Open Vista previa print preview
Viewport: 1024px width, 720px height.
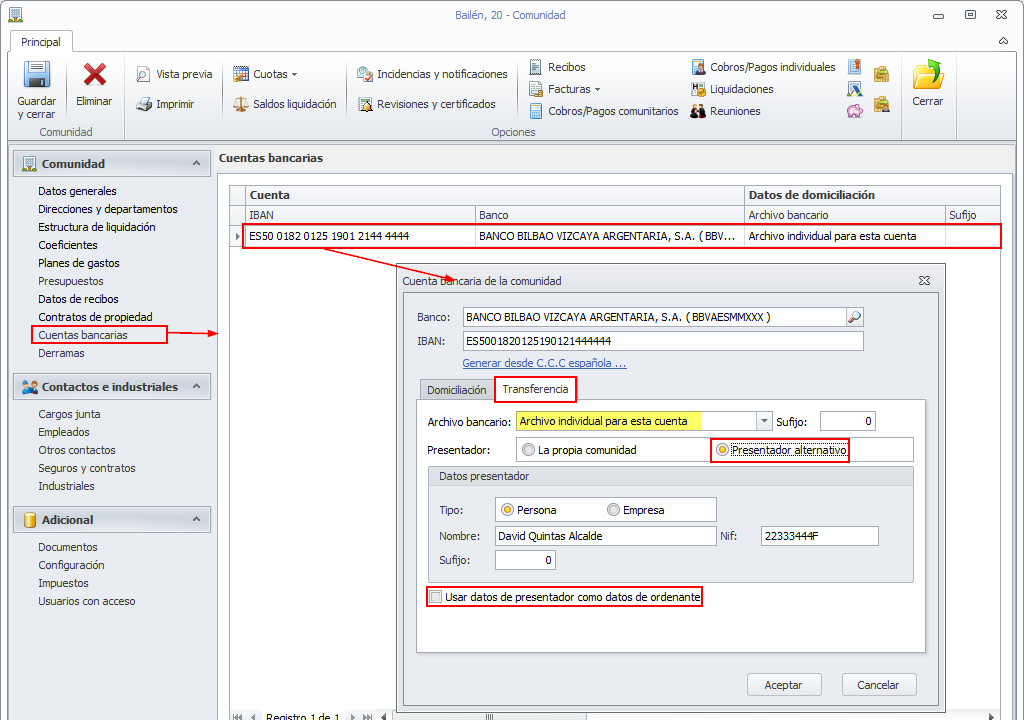coord(174,74)
